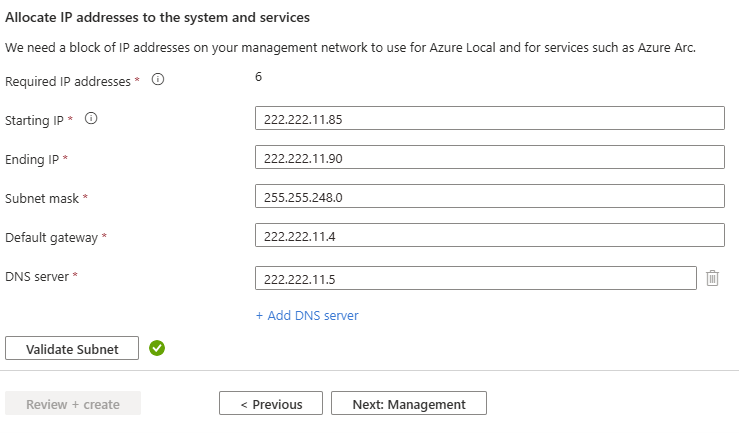
Task: Show the Starting IP info icon tooltip
Action: [x=91, y=118]
